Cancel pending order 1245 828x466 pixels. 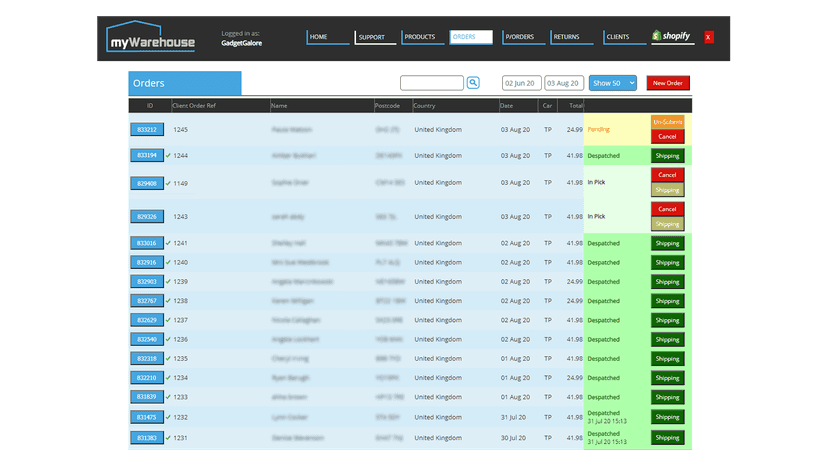point(667,136)
